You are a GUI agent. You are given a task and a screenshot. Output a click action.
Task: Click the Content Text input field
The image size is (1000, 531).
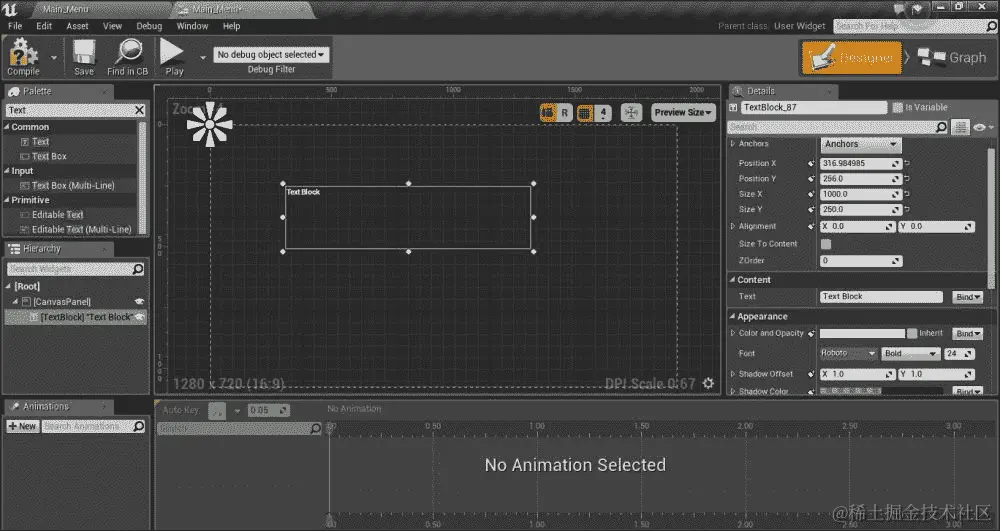881,296
